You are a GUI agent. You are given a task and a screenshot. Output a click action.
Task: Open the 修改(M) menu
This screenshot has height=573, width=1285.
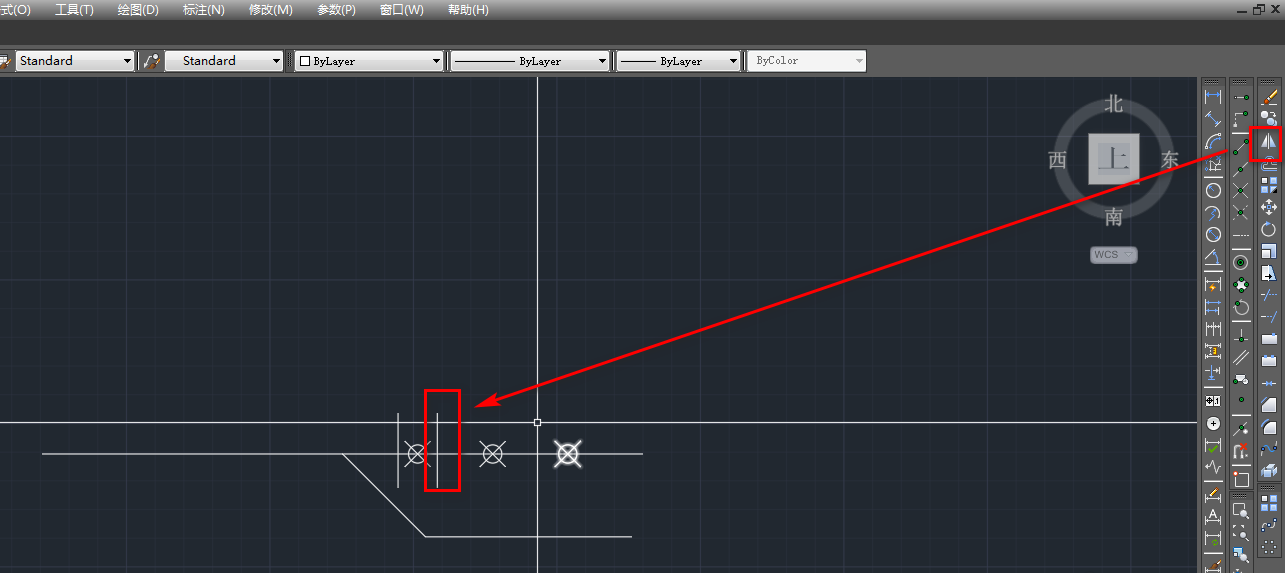270,10
